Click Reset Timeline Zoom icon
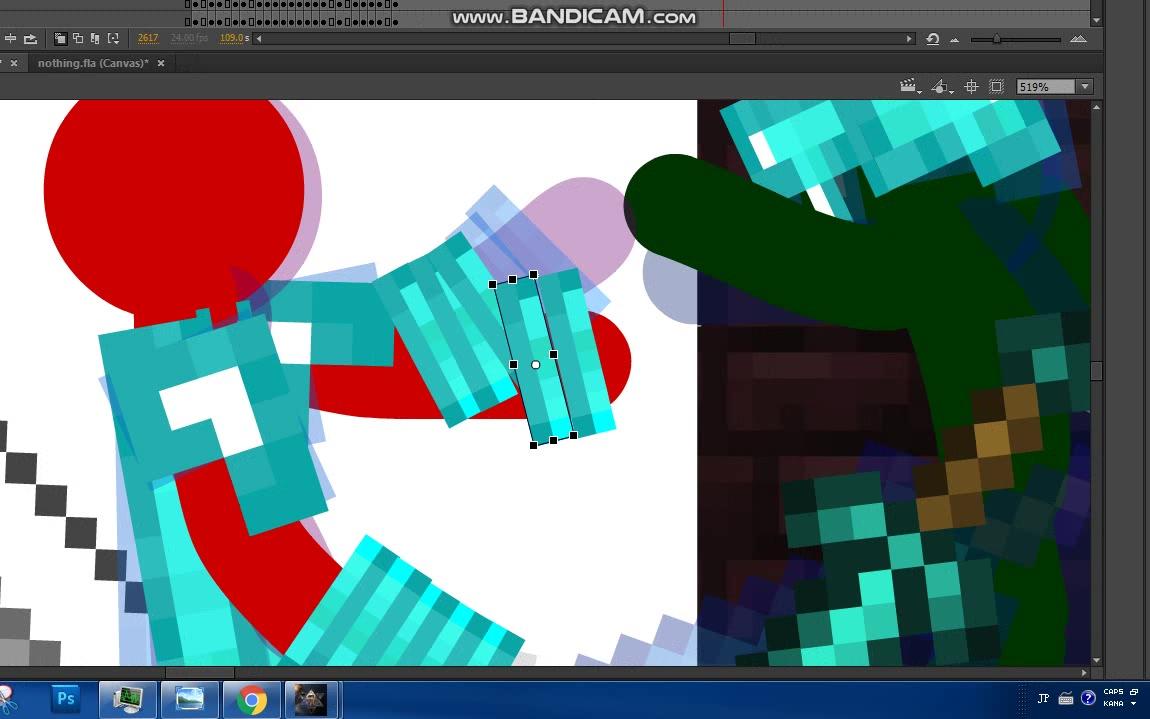This screenshot has height=719, width=1150. pyautogui.click(x=932, y=39)
